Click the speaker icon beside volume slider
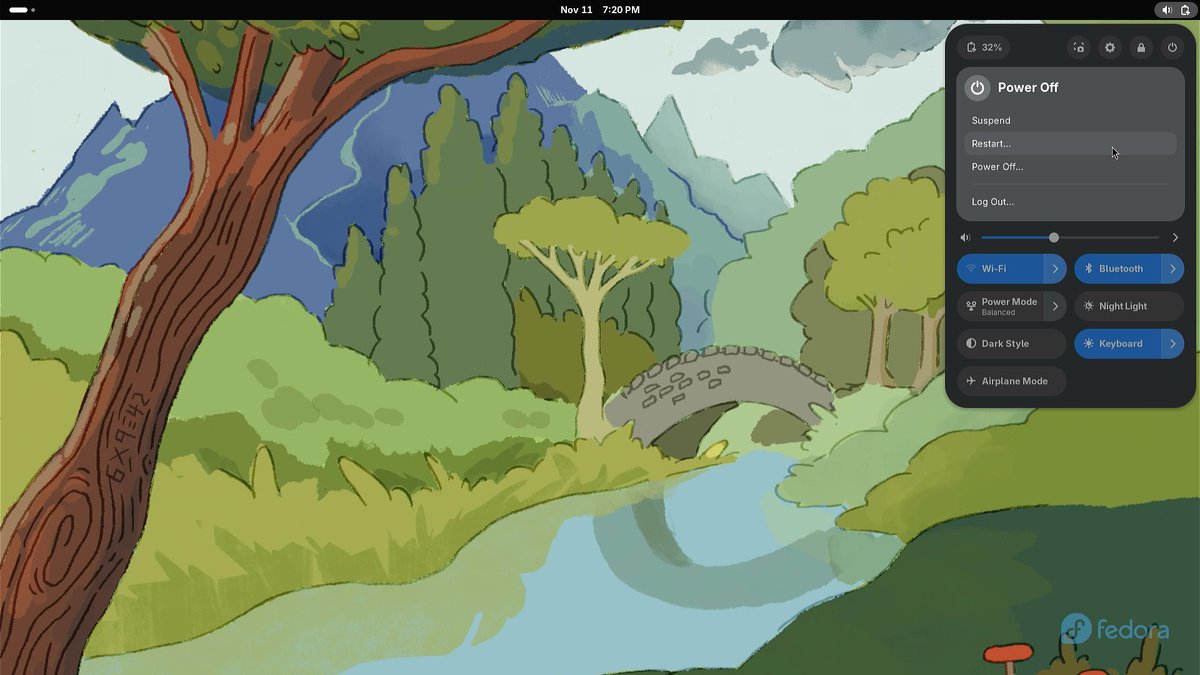1200x675 pixels. point(965,238)
